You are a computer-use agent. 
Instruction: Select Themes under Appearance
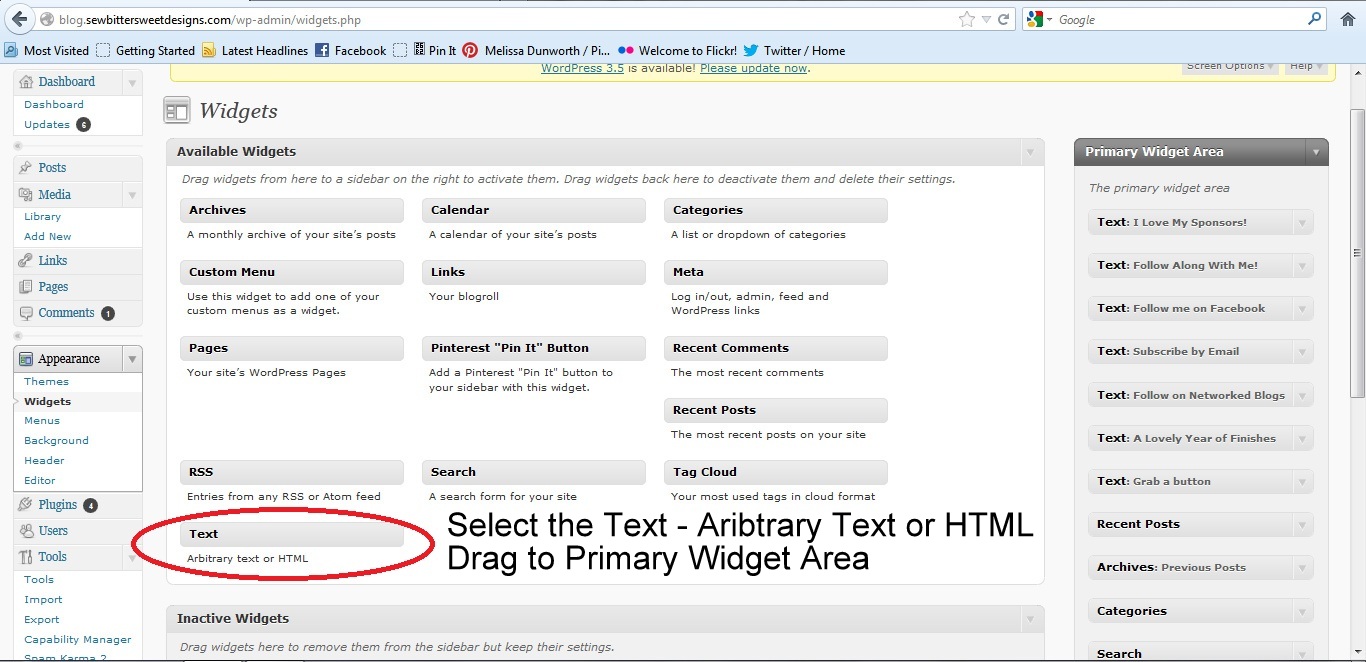point(46,381)
